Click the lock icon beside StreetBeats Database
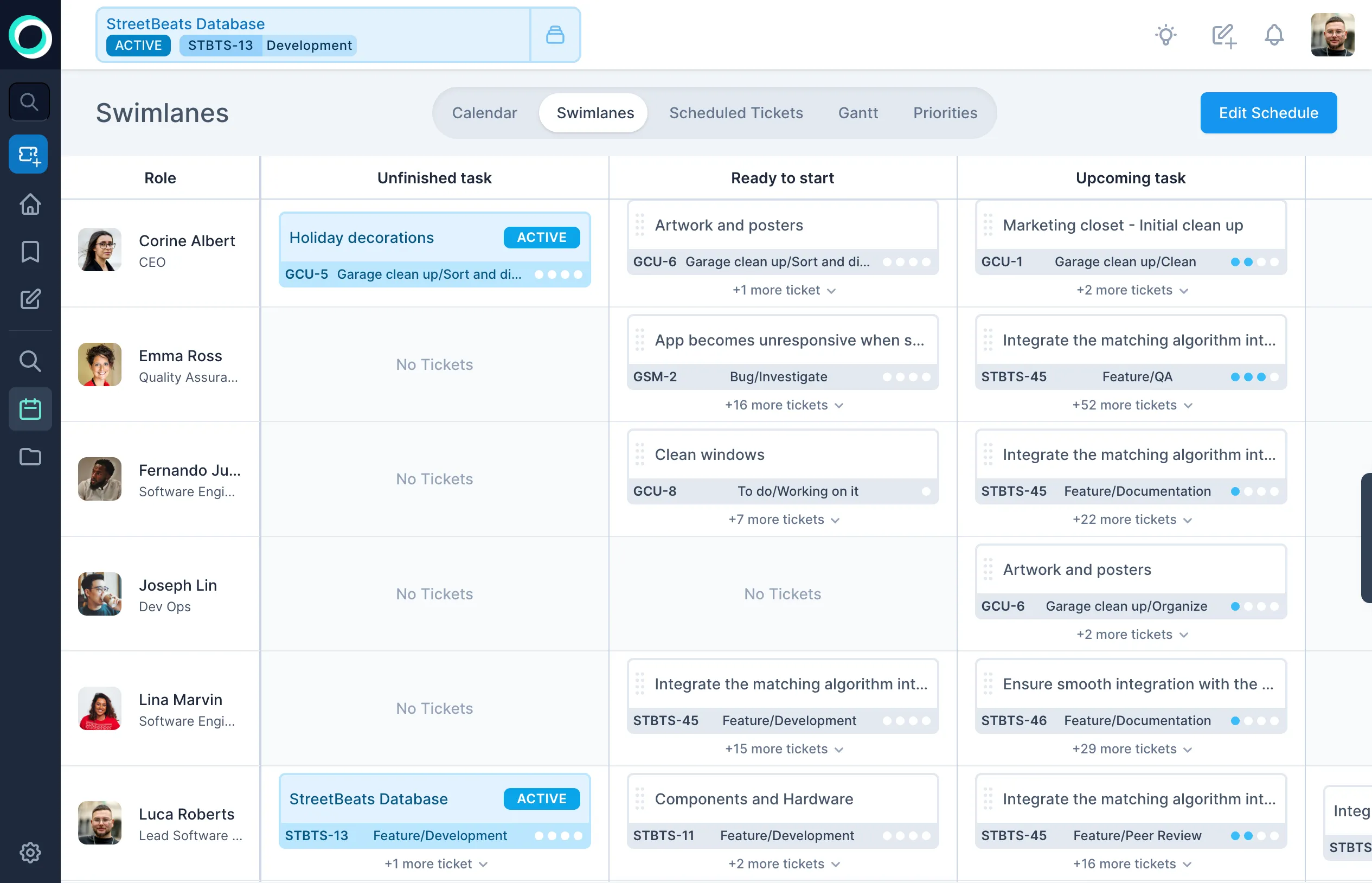Image resolution: width=1372 pixels, height=883 pixels. (555, 35)
